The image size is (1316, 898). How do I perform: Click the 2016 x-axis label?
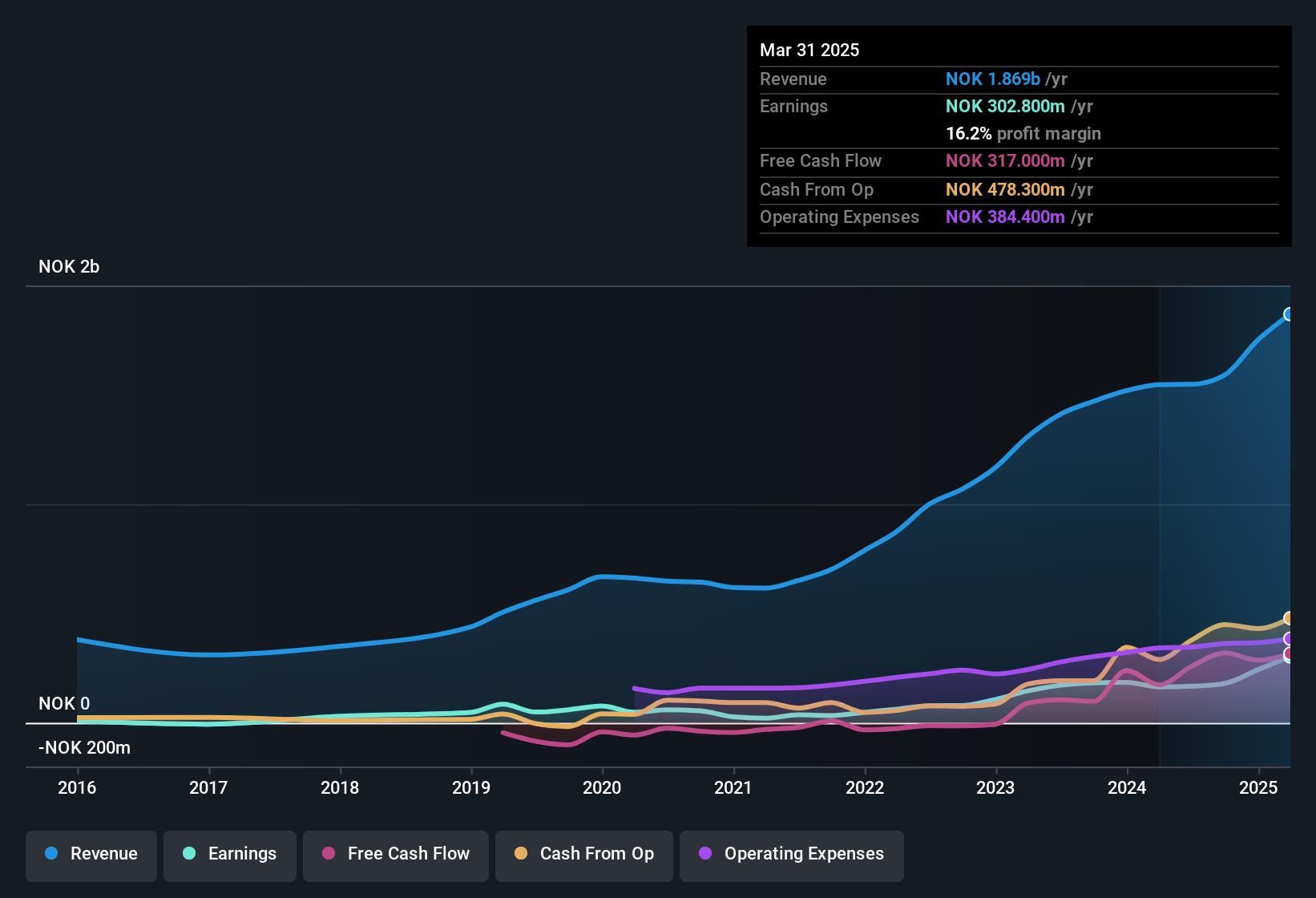point(77,787)
